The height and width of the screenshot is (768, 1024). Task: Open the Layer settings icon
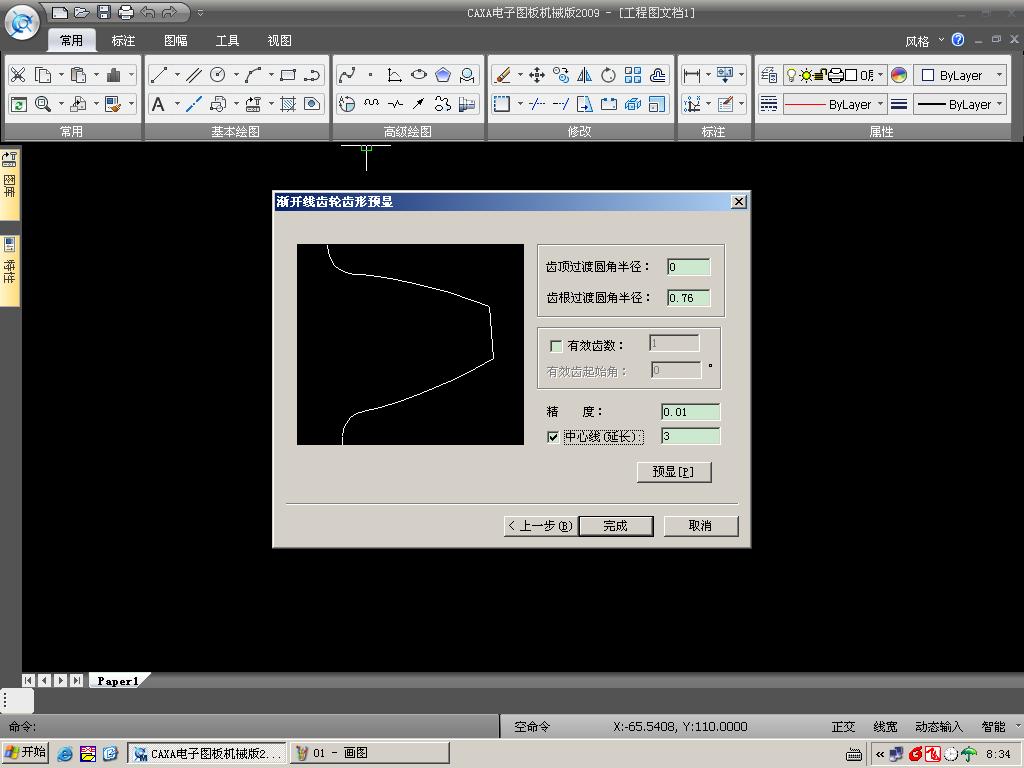tap(769, 75)
